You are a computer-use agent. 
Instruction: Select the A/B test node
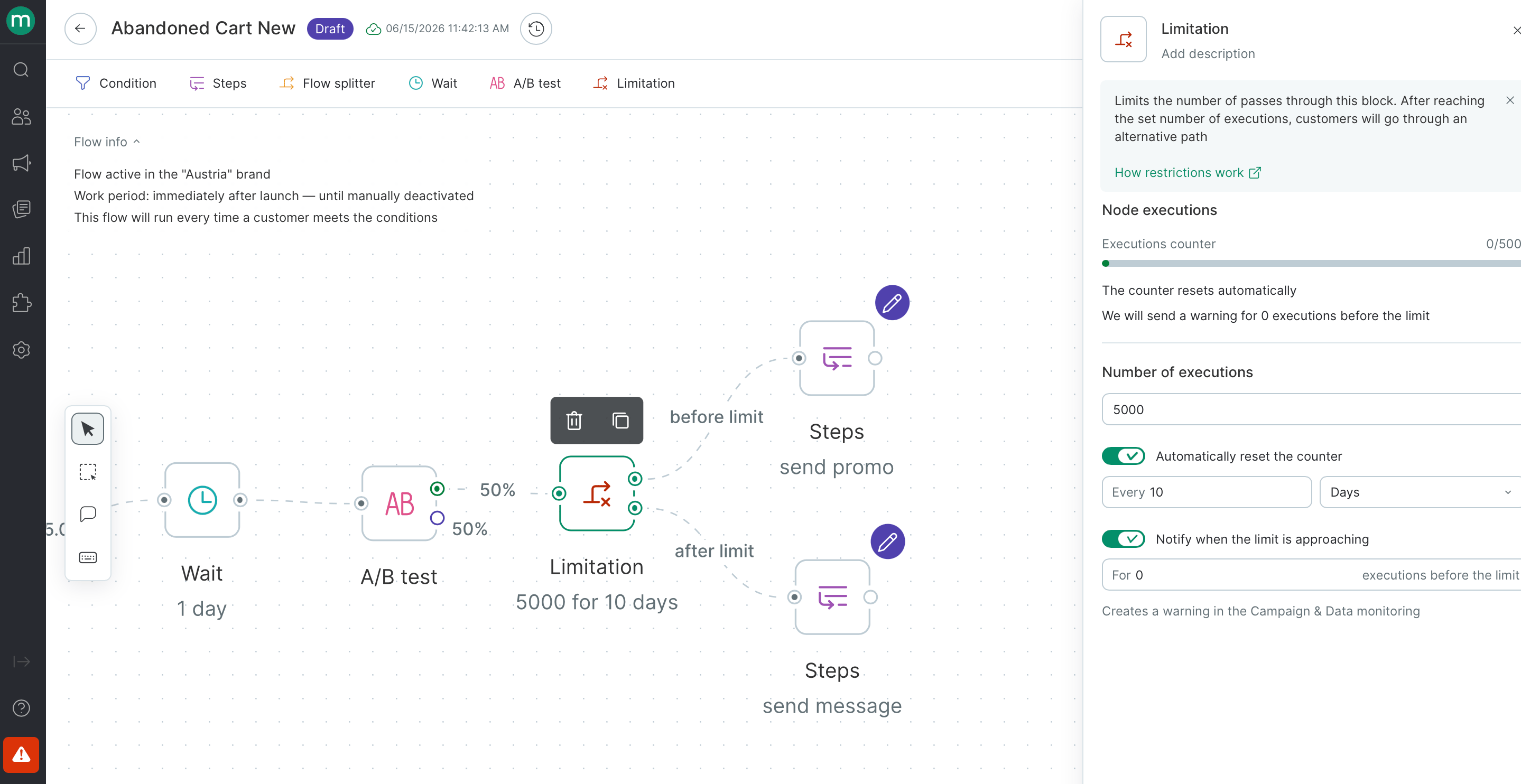tap(399, 503)
